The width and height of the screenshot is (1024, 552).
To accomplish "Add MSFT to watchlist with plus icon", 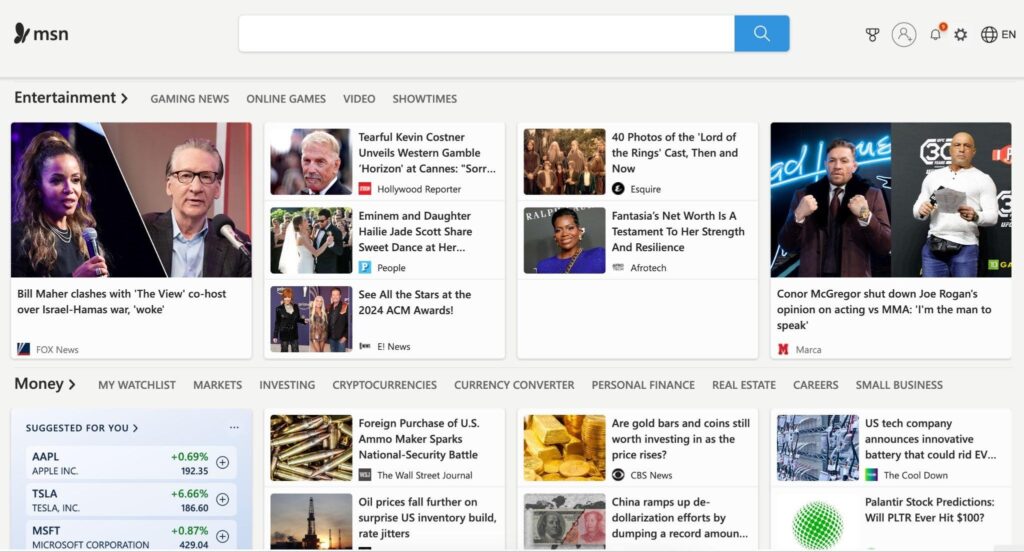I will [223, 536].
